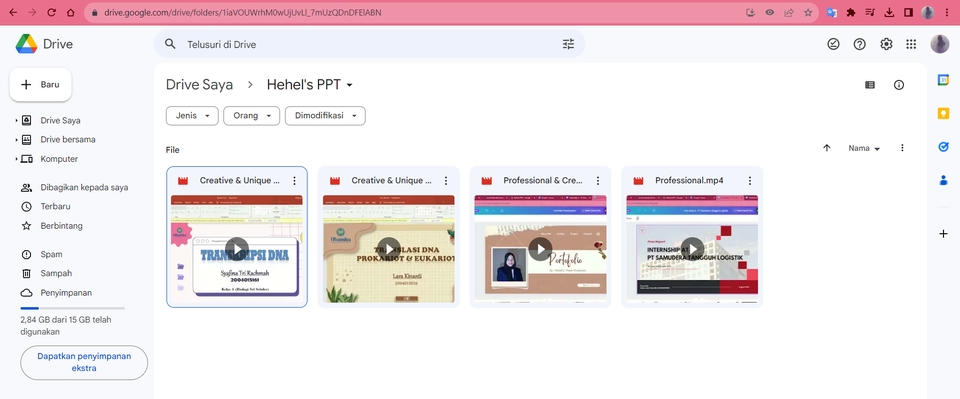This screenshot has width=960, height=399.
Task: Open the translate page icon
Action: 831,12
